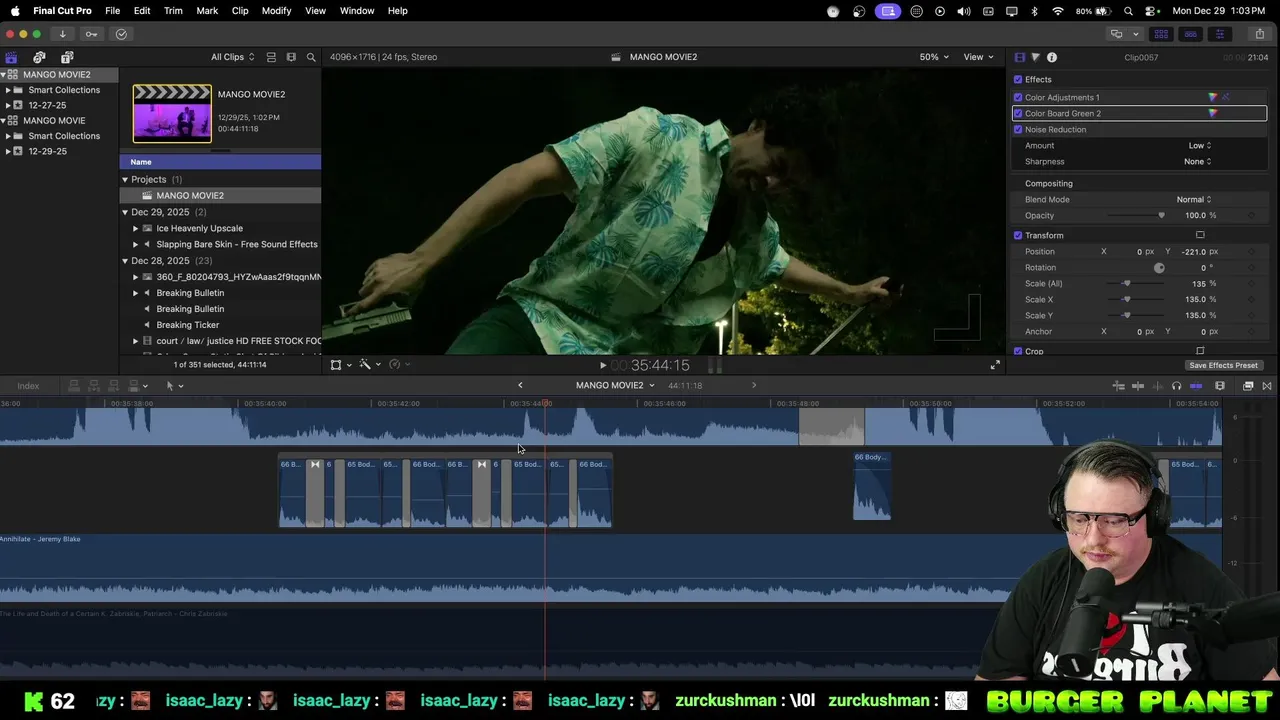The image size is (1280, 720).
Task: Enter viewer full screen mode
Action: tap(995, 365)
